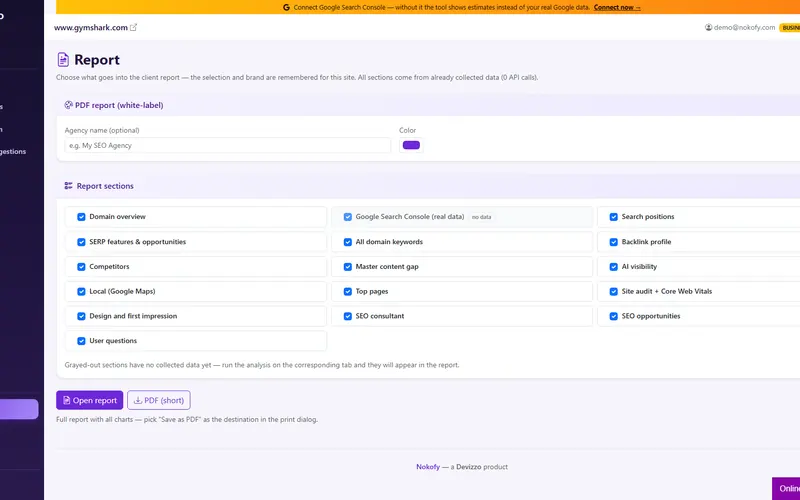Click the user avatar icon beside demo@nokofy.com
Screen dimensions: 800x500
(708, 28)
